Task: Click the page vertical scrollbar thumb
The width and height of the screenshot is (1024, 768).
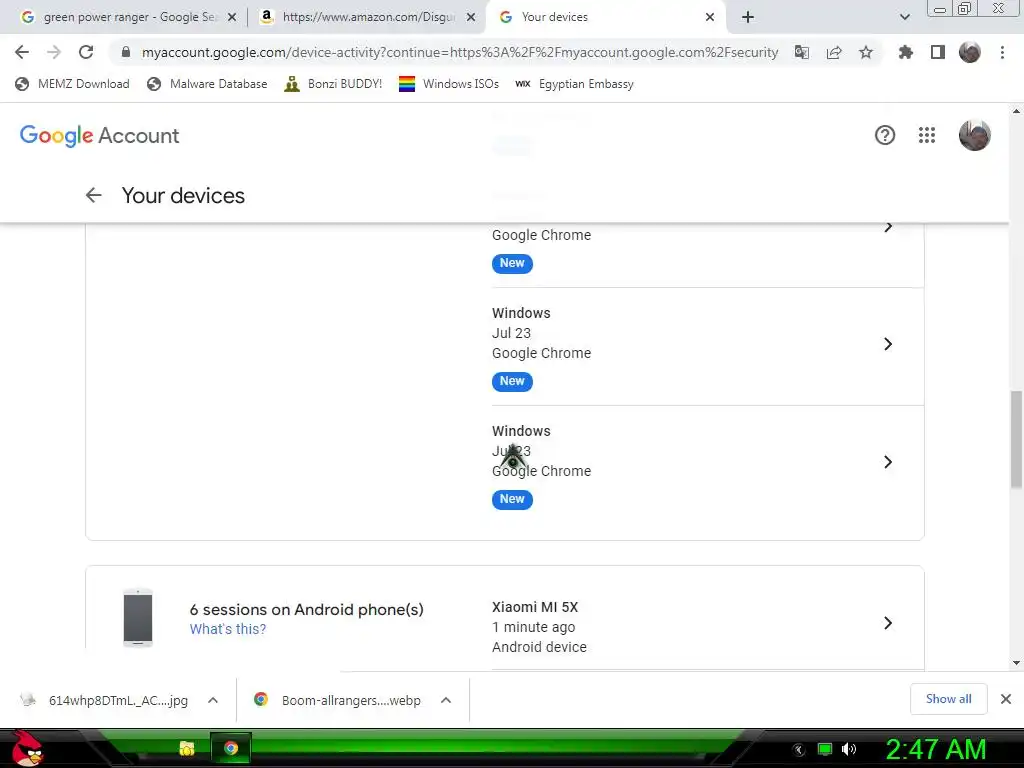Action: coord(1016,439)
